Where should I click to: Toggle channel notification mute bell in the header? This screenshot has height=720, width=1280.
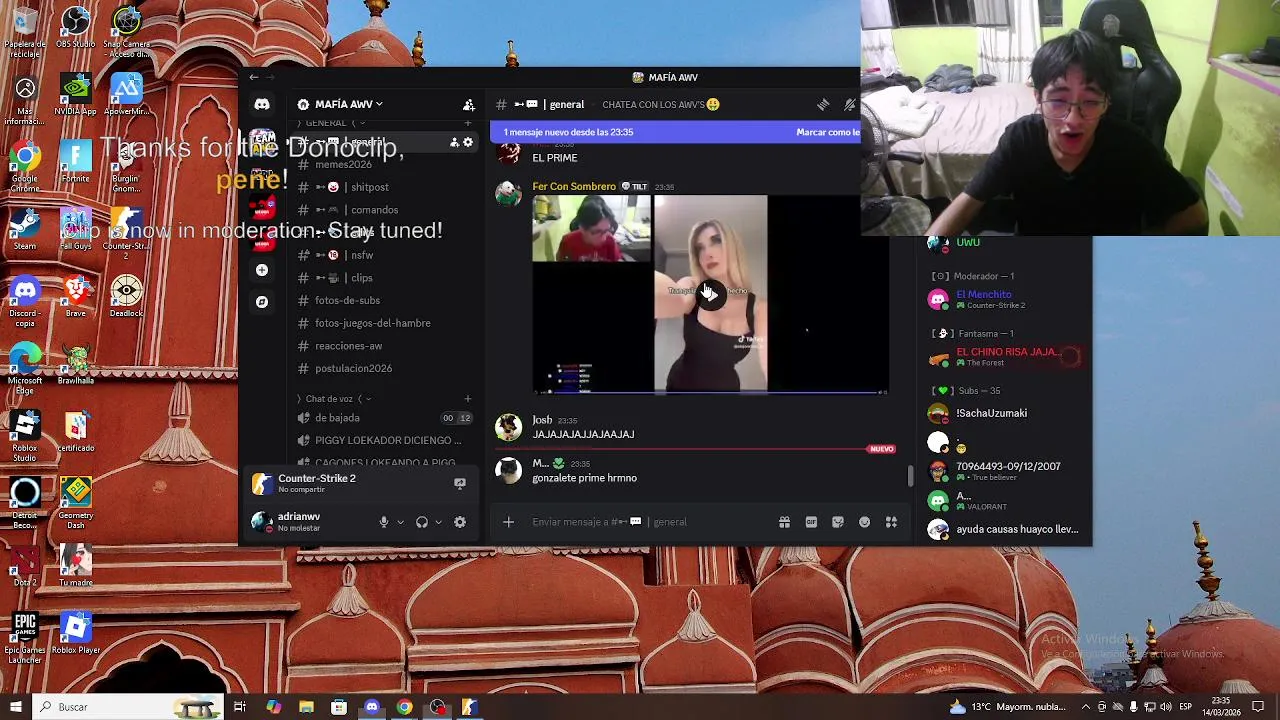pyautogui.click(x=850, y=104)
